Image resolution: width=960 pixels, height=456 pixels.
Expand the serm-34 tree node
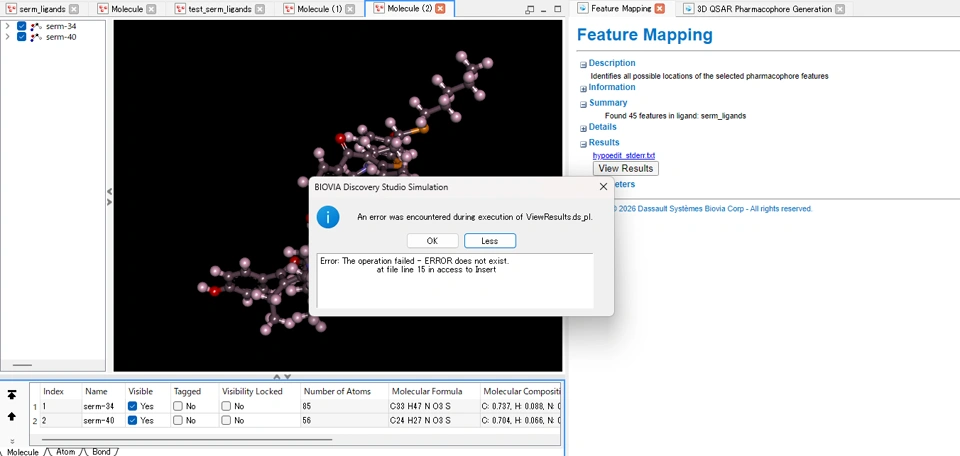pos(7,26)
